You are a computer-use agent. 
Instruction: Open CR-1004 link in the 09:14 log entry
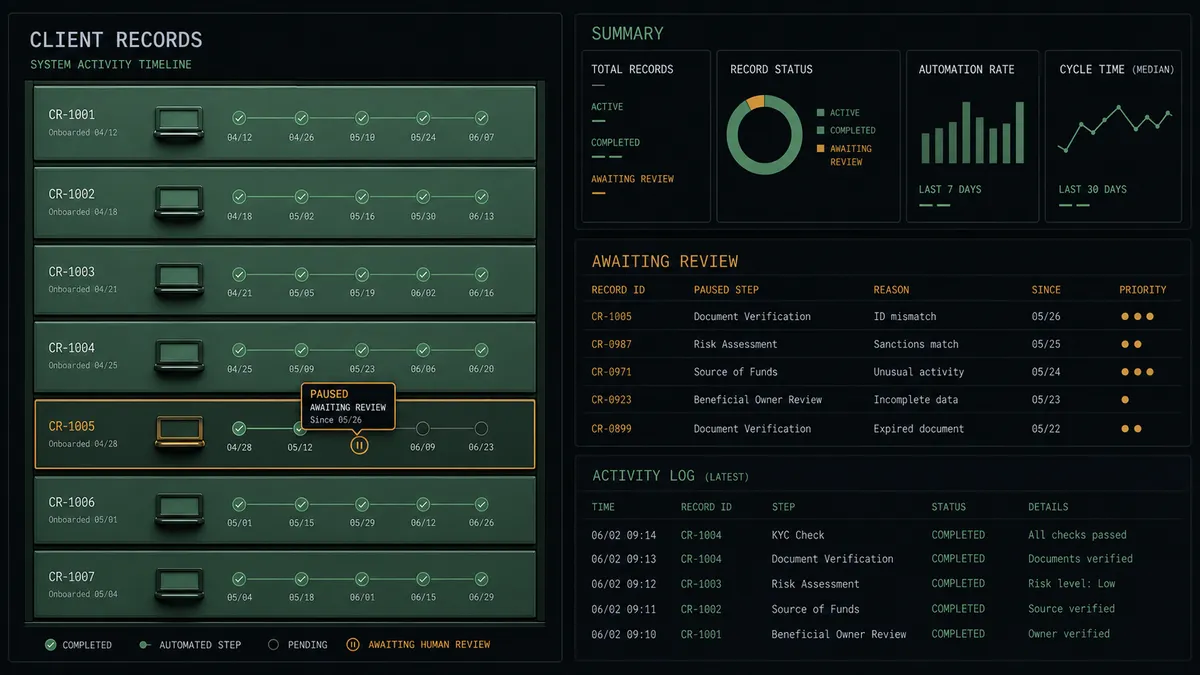pos(701,535)
